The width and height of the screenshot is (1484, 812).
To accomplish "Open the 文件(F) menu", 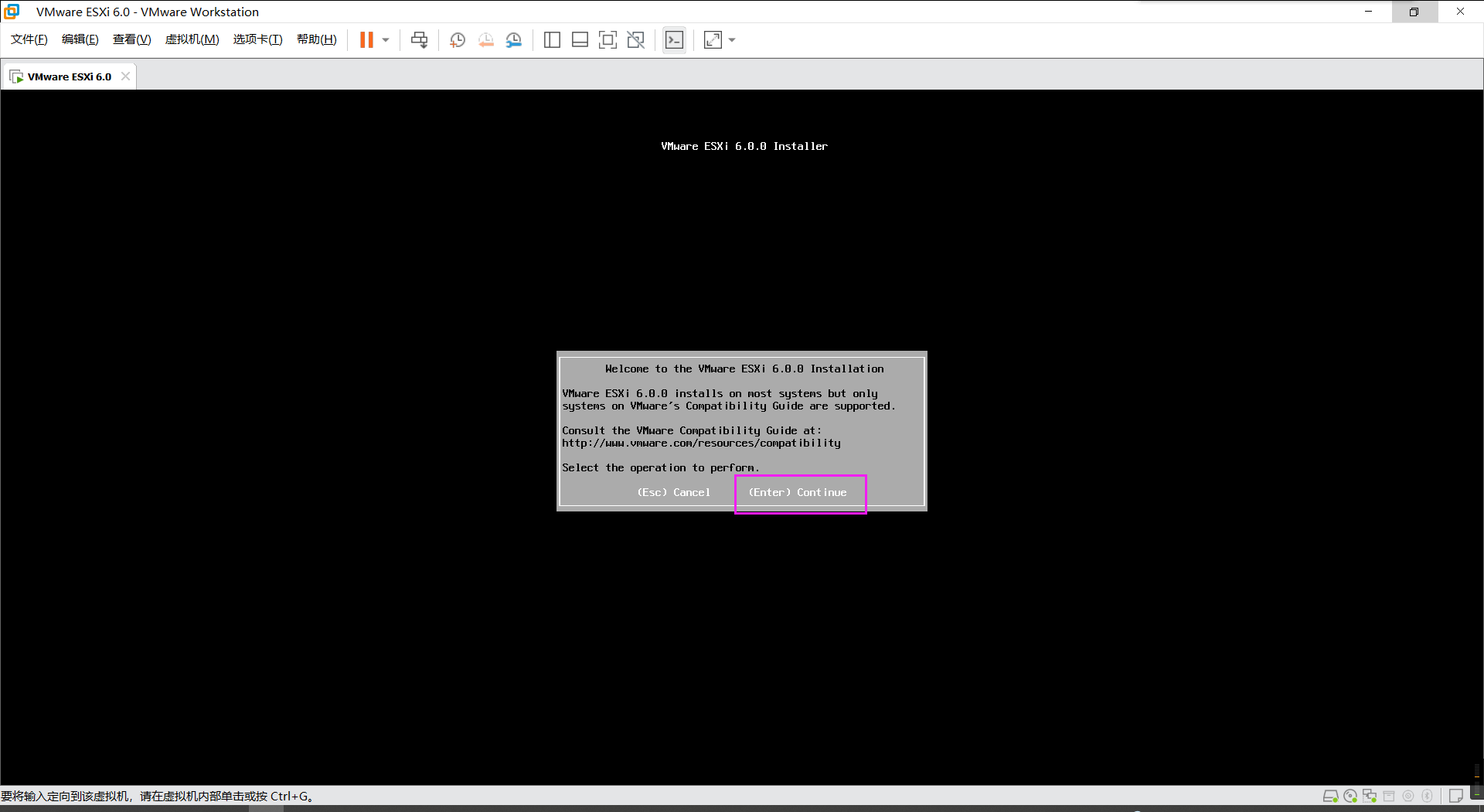I will [x=29, y=39].
